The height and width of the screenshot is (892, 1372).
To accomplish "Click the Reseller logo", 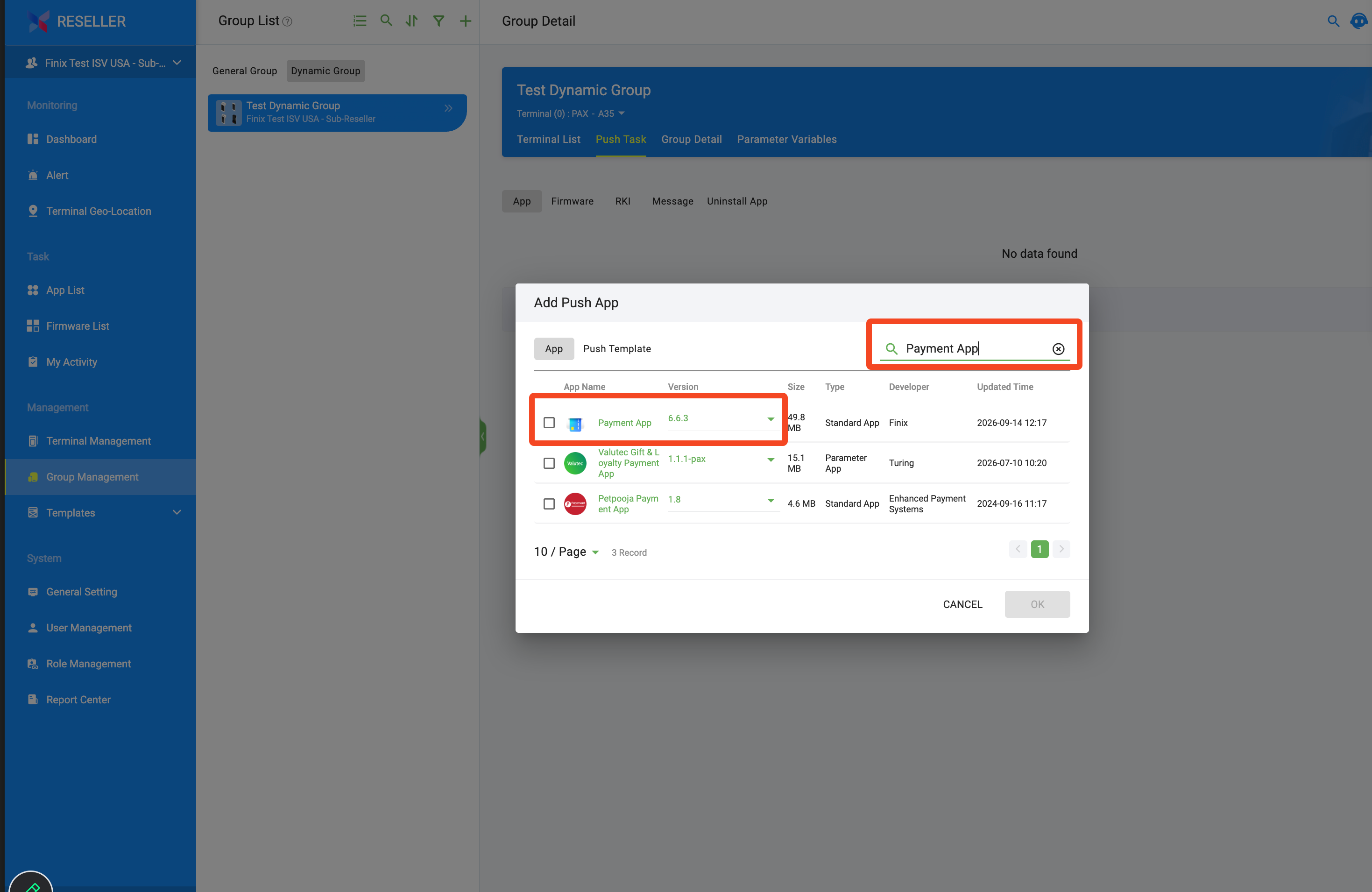I will coord(39,21).
